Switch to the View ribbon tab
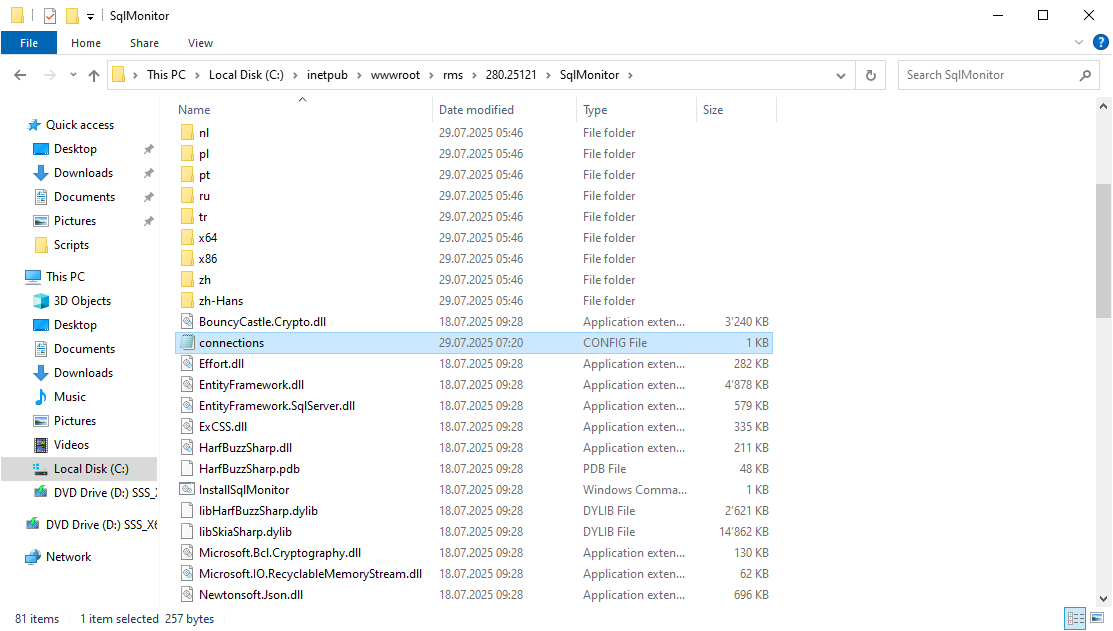The image size is (1113, 631). (x=200, y=43)
